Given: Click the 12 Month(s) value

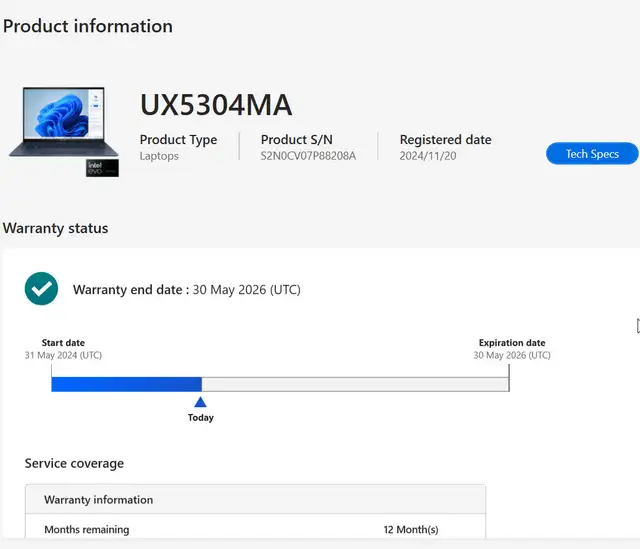Looking at the screenshot, I should tap(411, 529).
